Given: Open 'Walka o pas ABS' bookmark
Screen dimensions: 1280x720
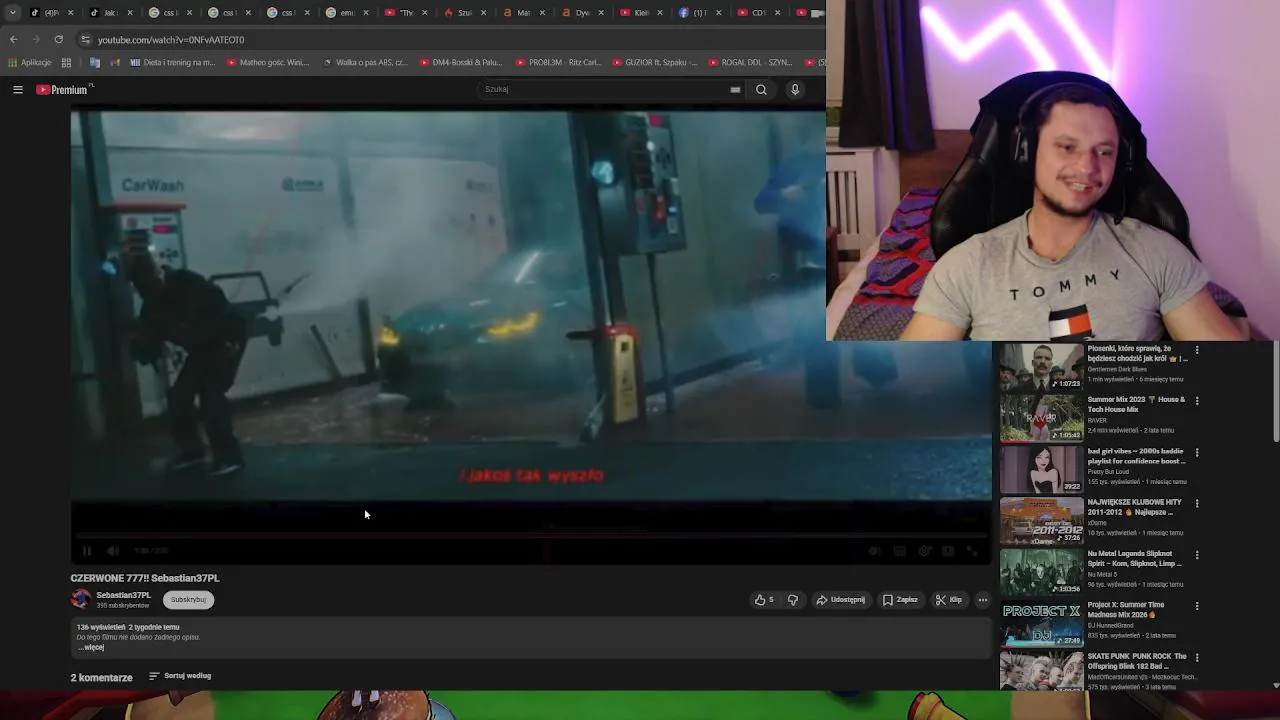Looking at the screenshot, I should click(365, 62).
